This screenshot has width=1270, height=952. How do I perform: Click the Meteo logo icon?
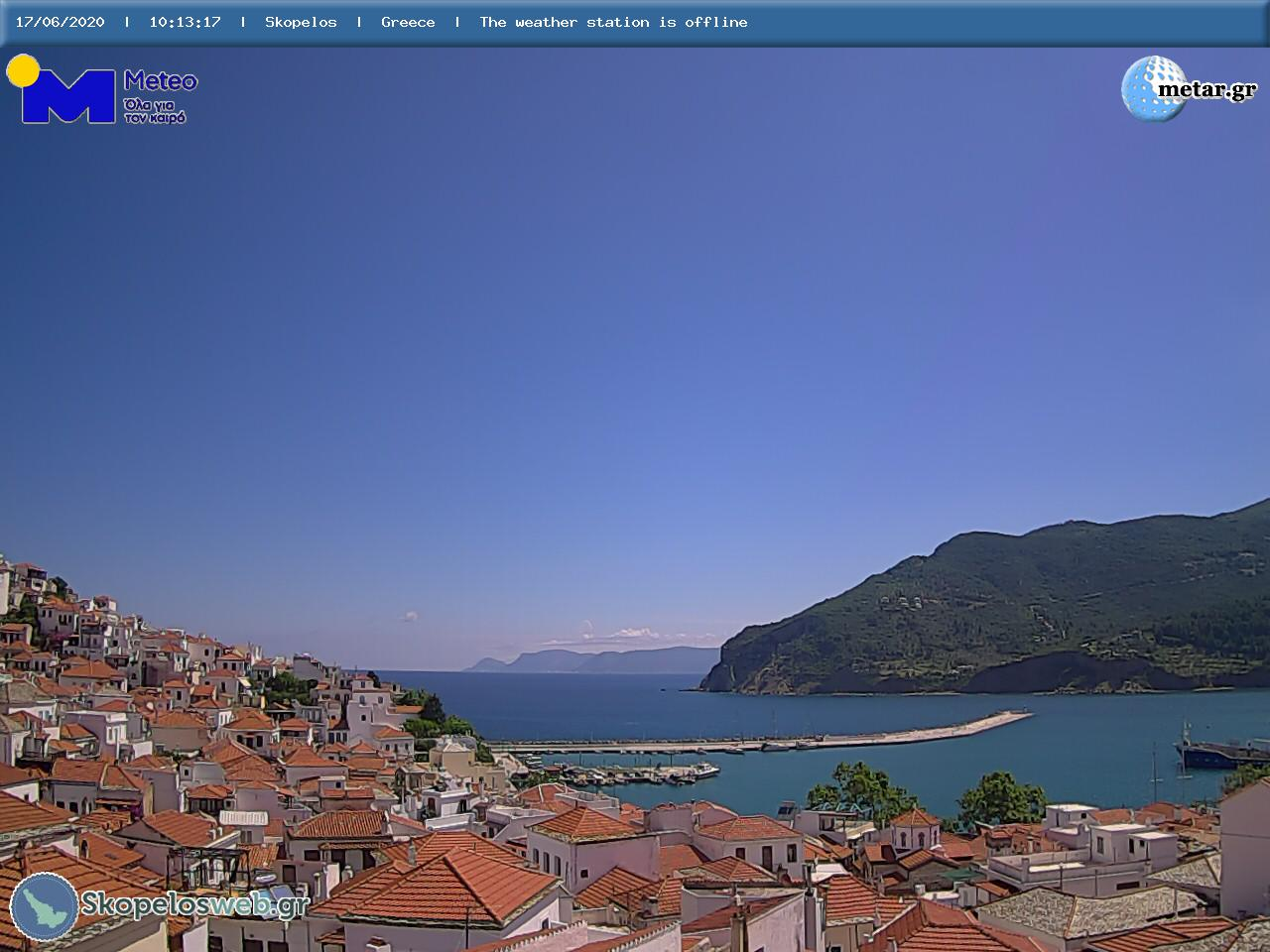click(62, 89)
